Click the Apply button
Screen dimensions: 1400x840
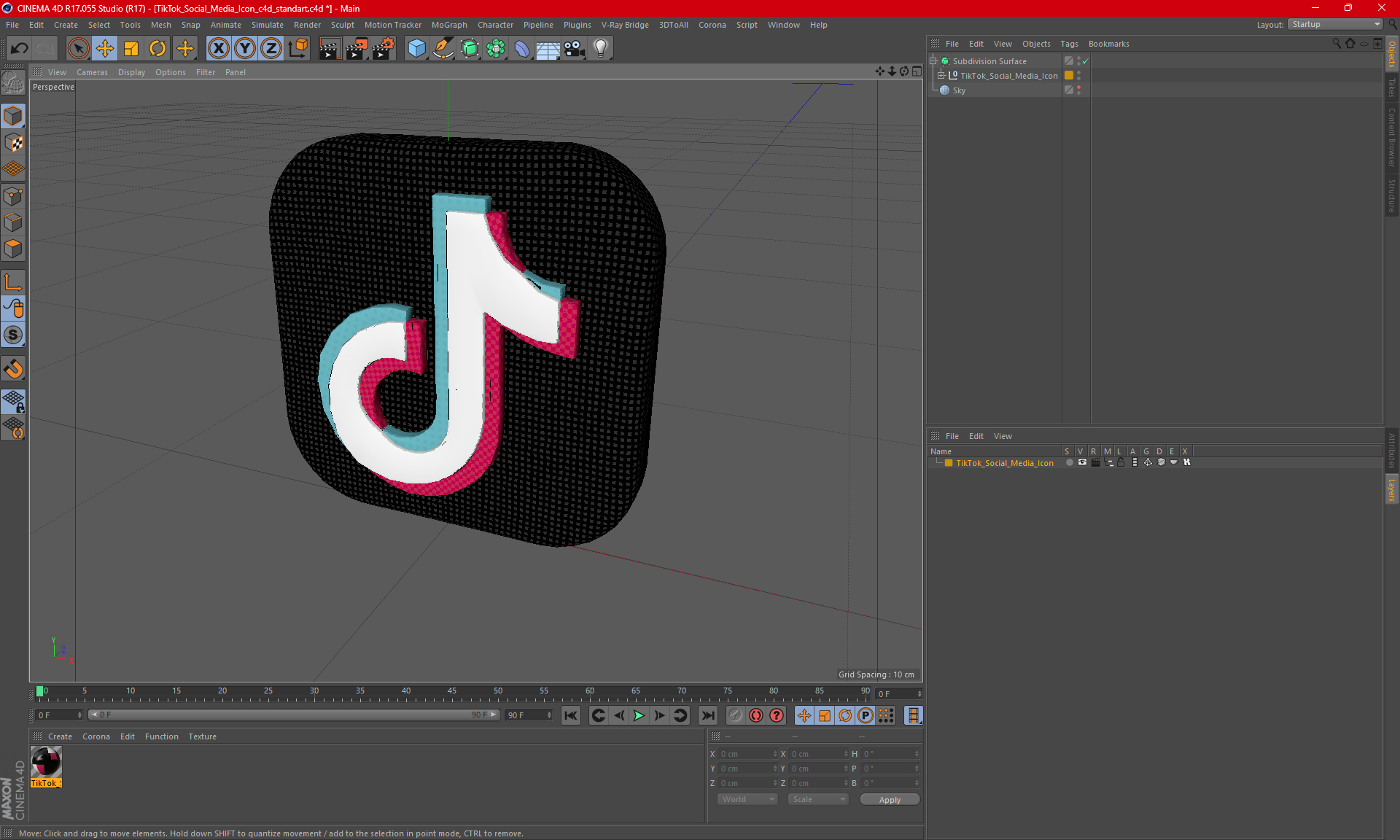(890, 800)
